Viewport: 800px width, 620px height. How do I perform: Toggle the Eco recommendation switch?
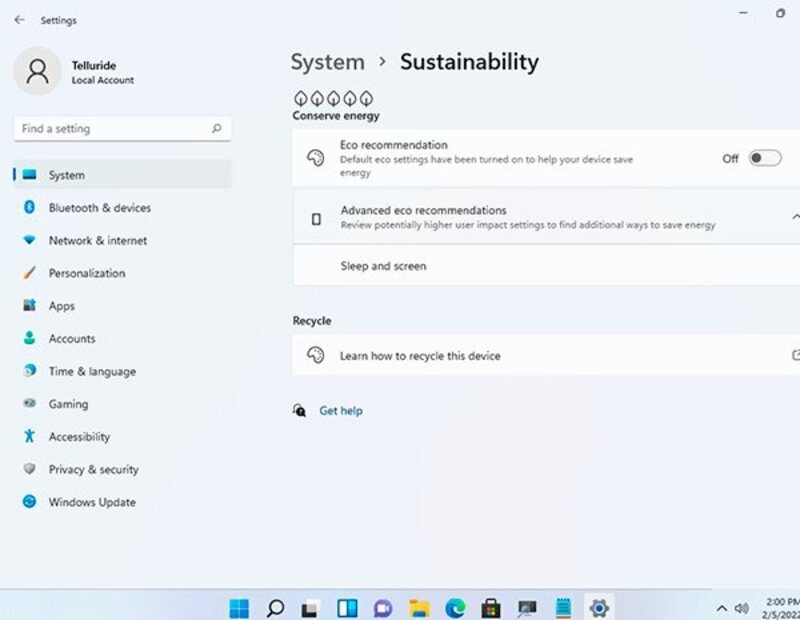tap(764, 158)
